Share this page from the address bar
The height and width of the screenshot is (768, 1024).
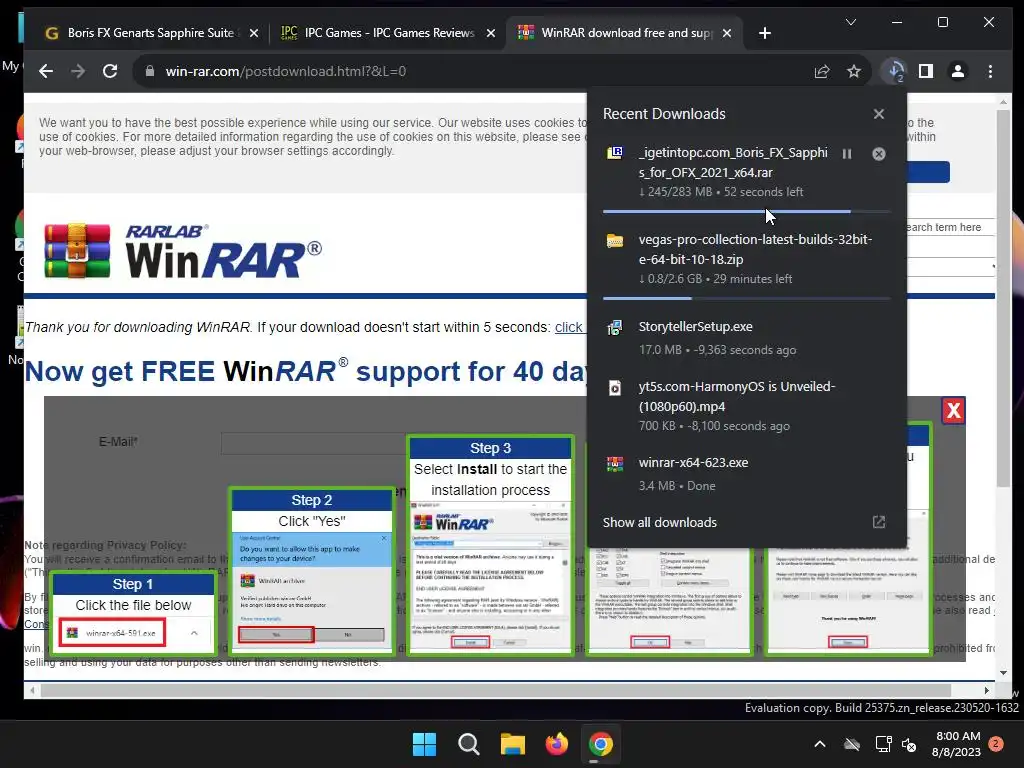[x=822, y=71]
